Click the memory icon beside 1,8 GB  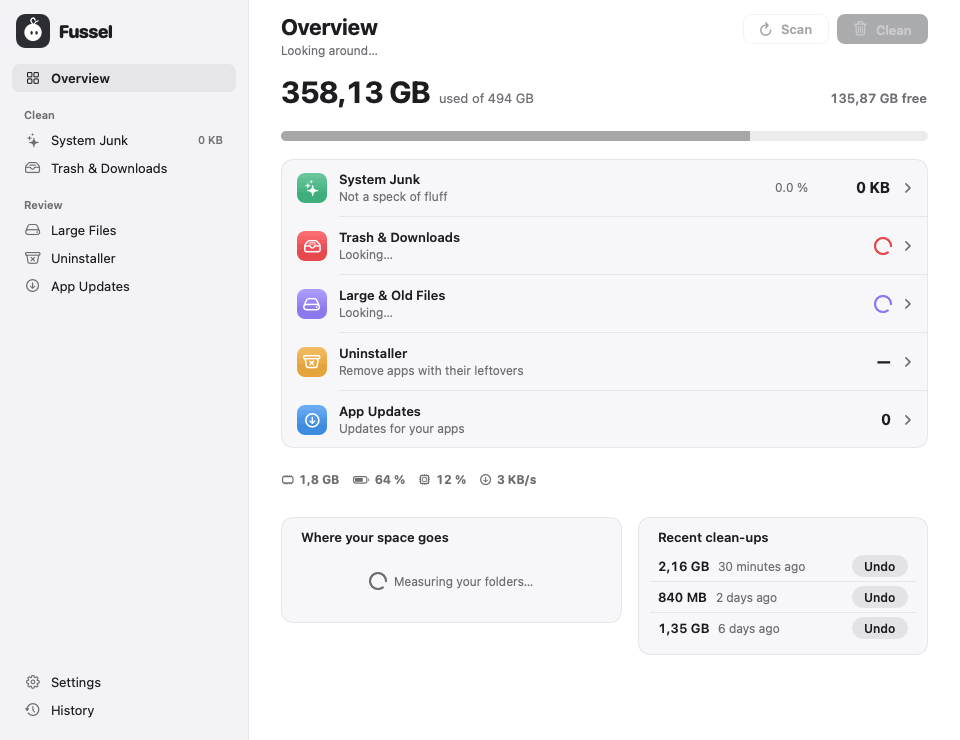(288, 480)
